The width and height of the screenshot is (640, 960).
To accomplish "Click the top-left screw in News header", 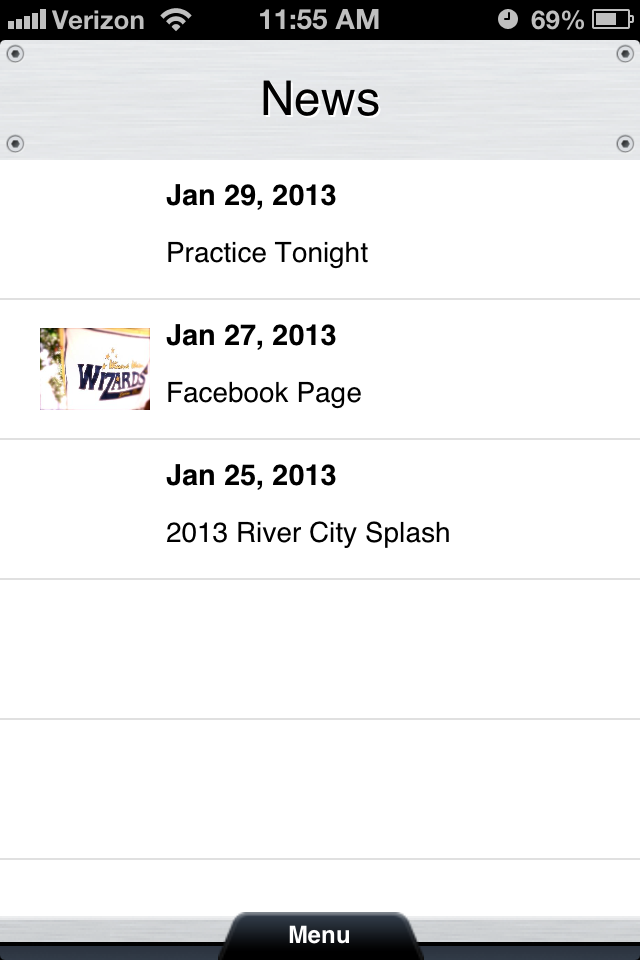I will pos(14,53).
